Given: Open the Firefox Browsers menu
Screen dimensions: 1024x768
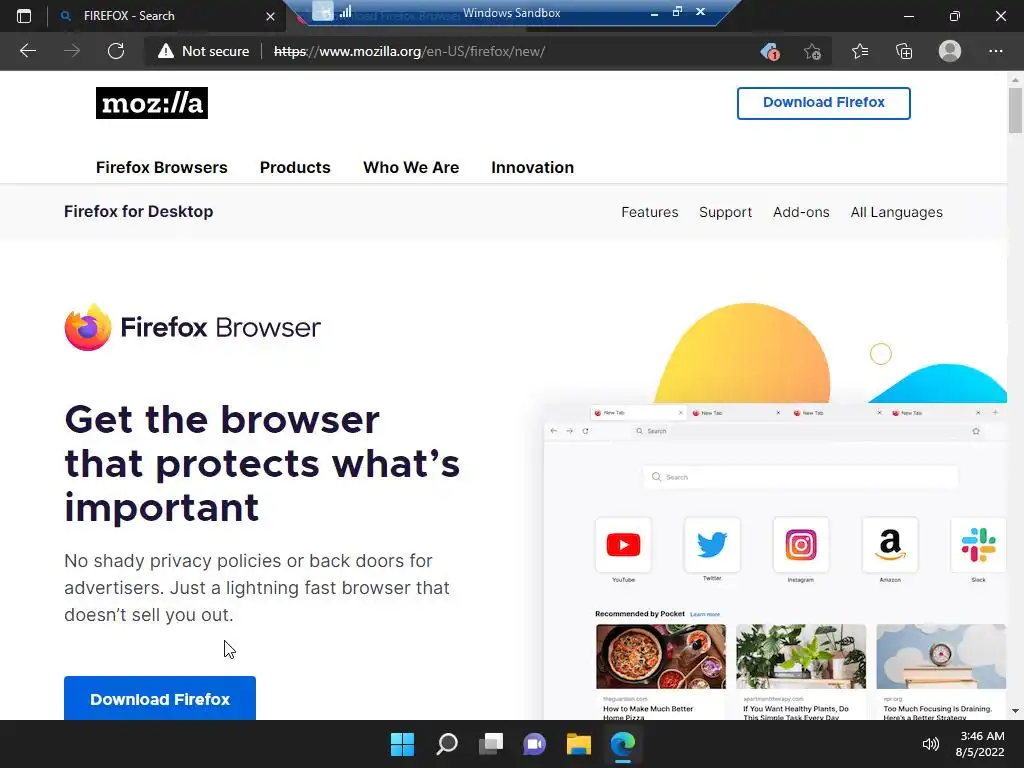Looking at the screenshot, I should coord(162,167).
